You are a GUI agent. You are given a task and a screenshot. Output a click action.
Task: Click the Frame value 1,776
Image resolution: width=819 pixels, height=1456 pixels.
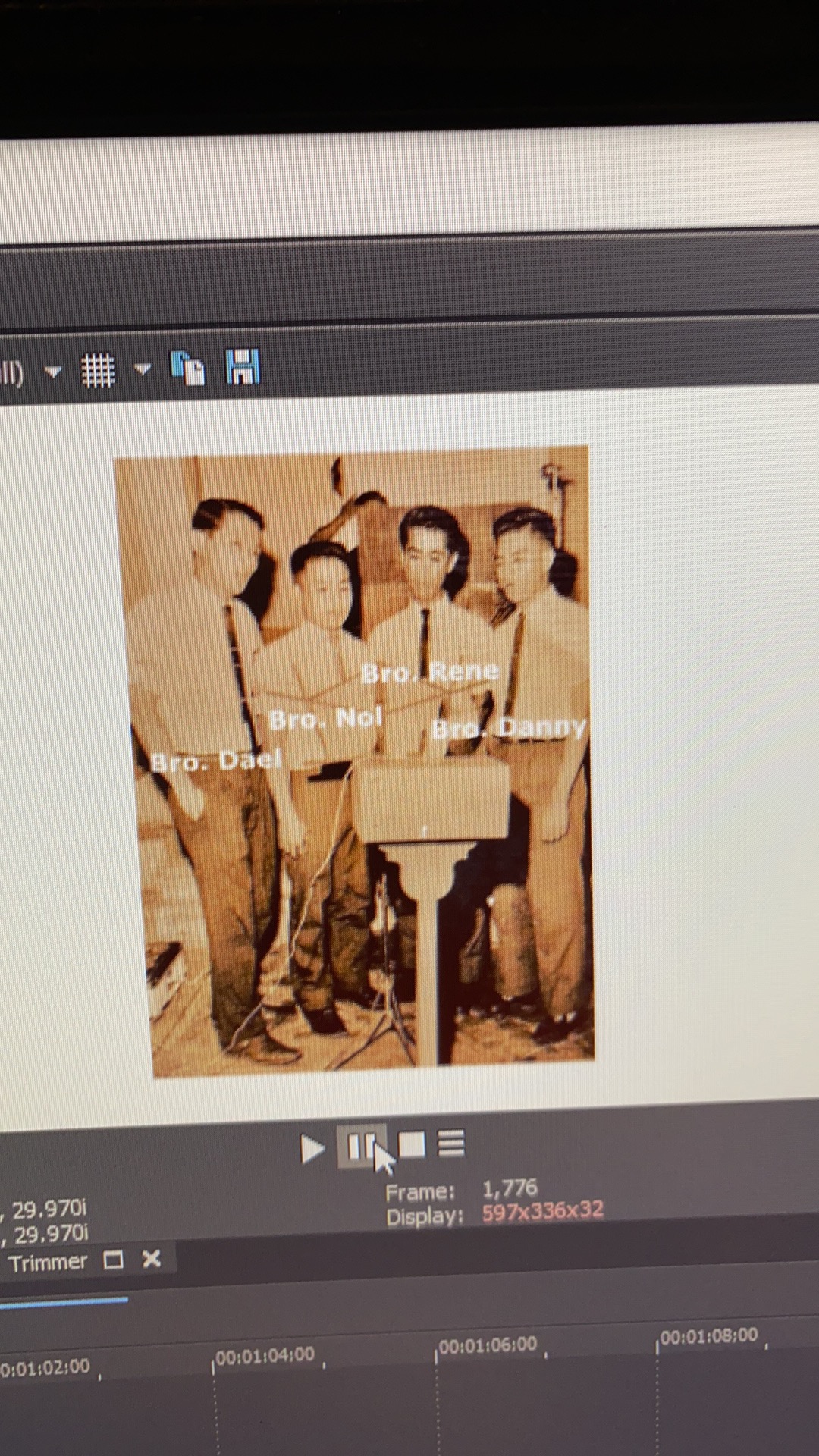(510, 1188)
